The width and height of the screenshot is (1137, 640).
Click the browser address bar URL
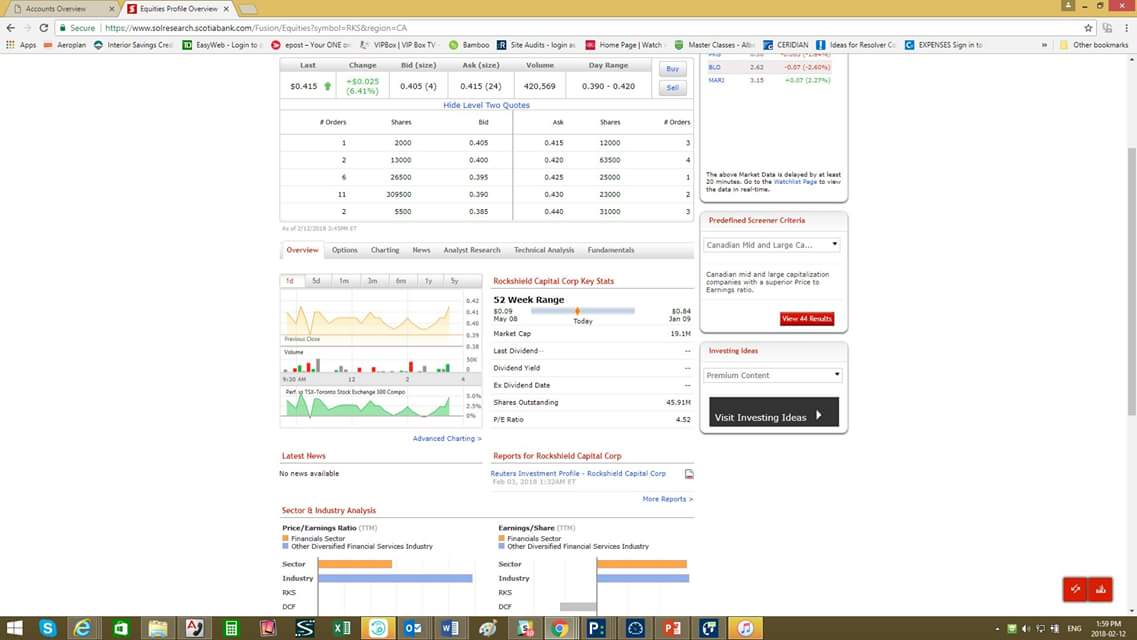pyautogui.click(x=256, y=28)
